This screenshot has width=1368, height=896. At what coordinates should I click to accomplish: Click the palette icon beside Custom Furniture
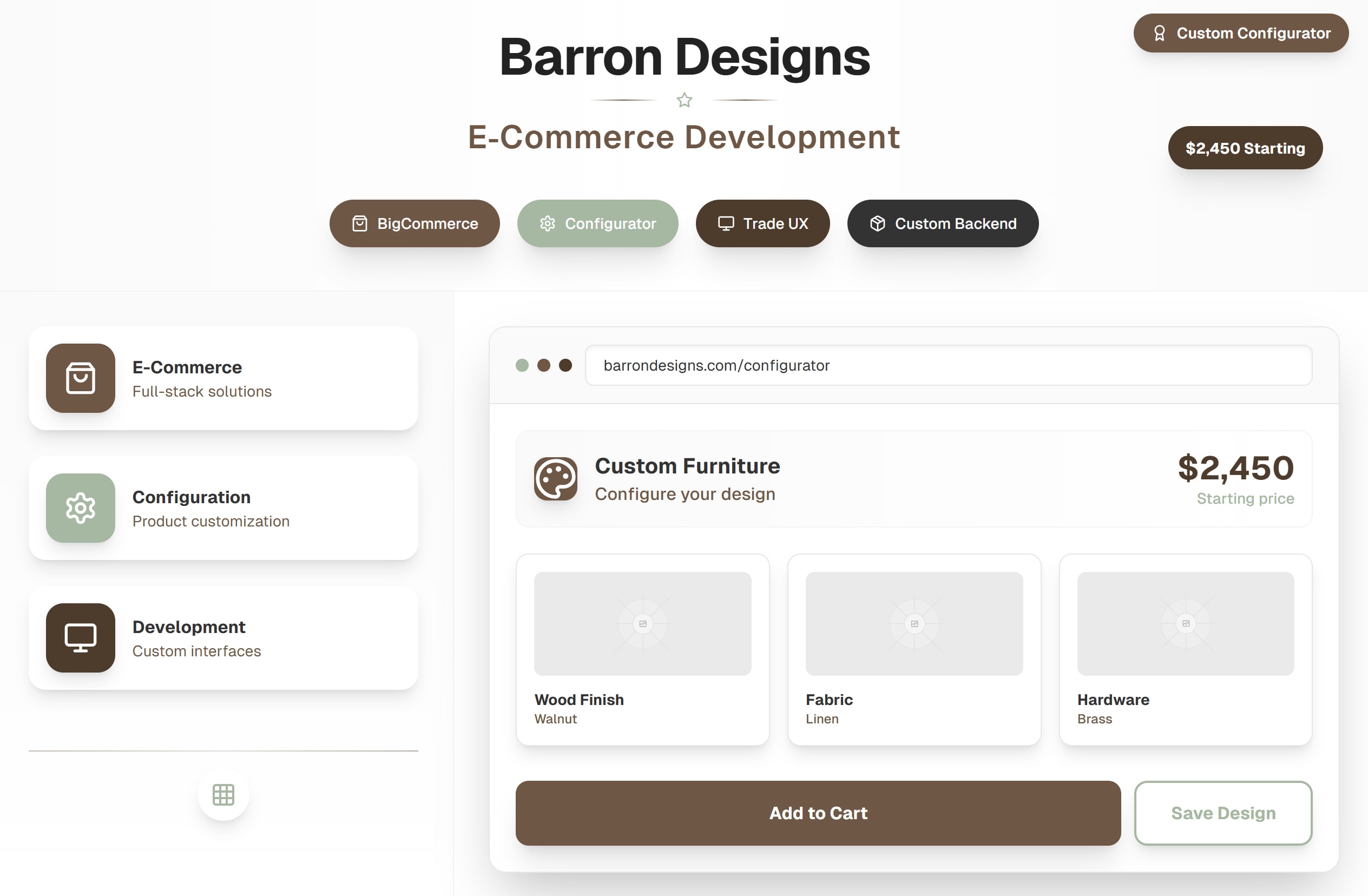click(x=556, y=479)
